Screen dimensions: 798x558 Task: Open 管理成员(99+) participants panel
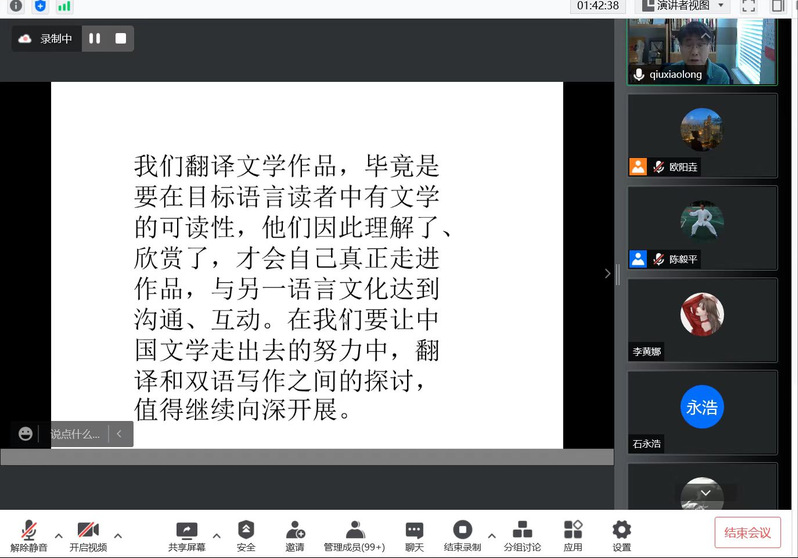(355, 536)
